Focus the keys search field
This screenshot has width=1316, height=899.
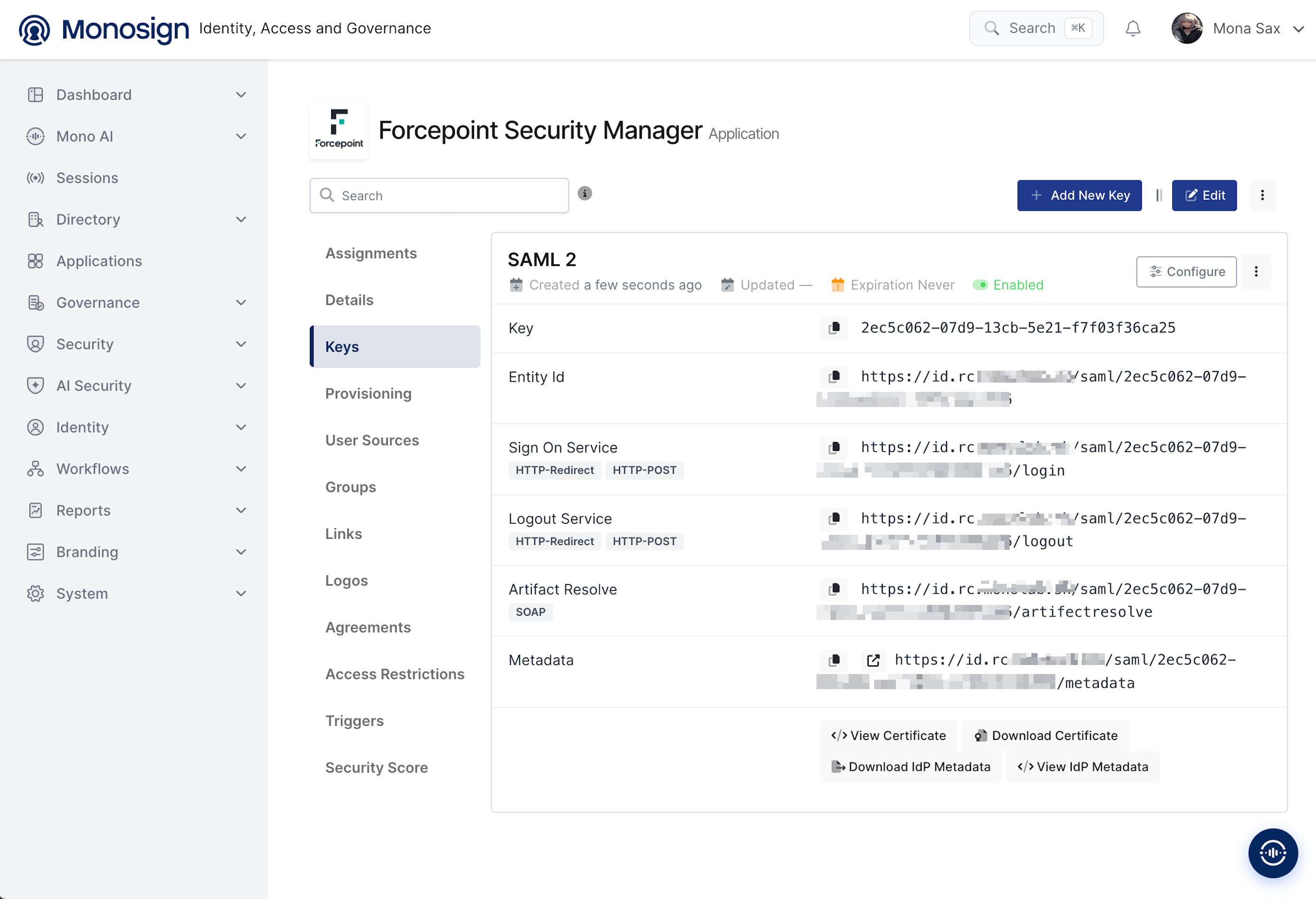439,196
